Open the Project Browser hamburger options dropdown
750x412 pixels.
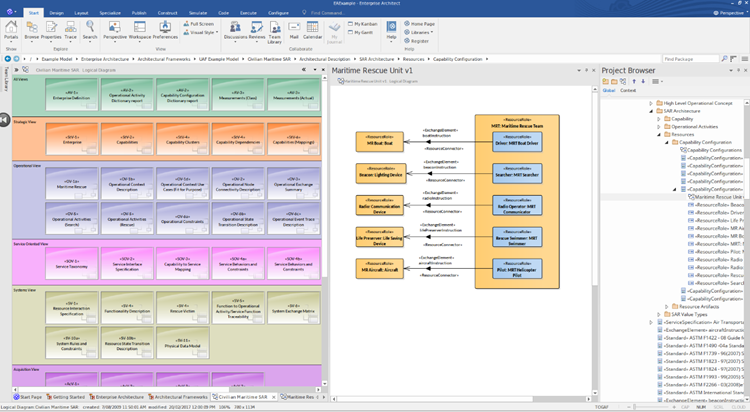[658, 81]
